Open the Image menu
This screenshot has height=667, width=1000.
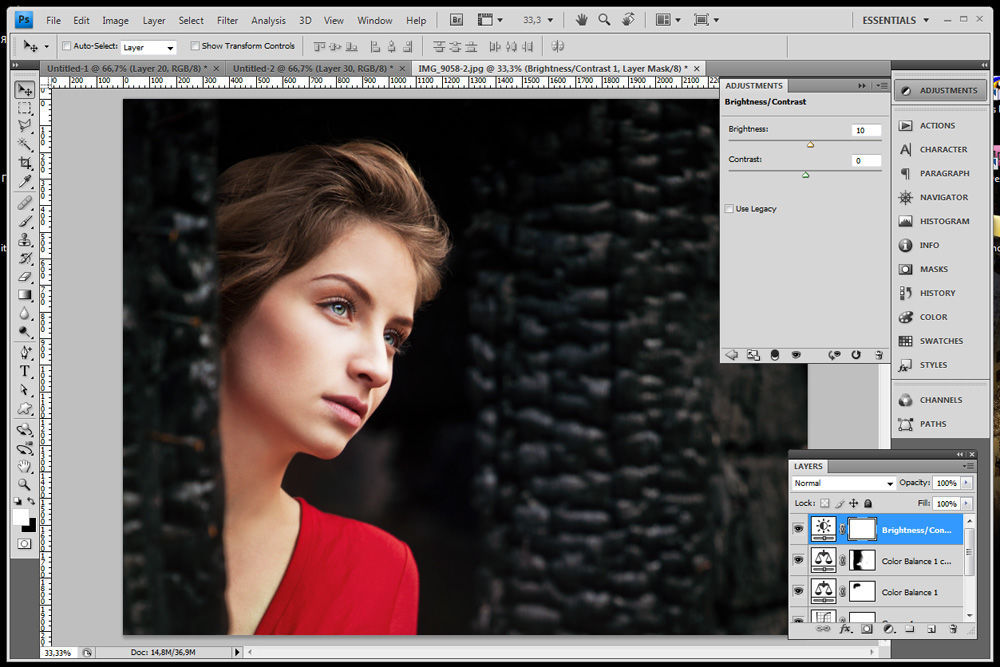click(x=115, y=20)
